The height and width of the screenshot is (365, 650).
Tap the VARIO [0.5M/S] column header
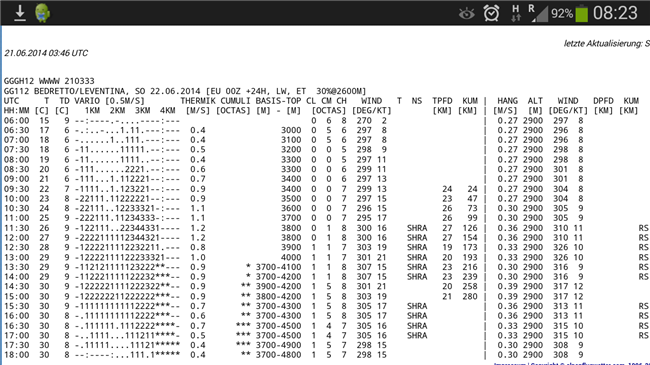pos(109,101)
